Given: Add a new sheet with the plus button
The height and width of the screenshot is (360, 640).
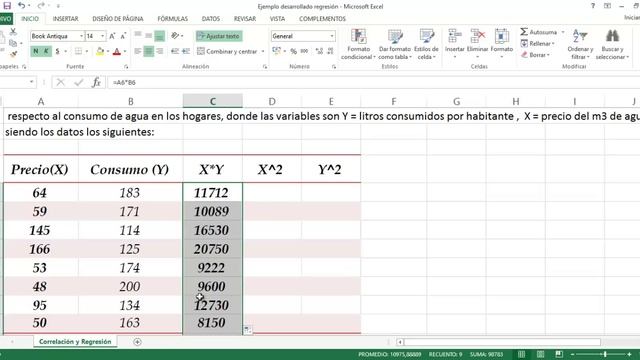Looking at the screenshot, I should pyautogui.click(x=137, y=342).
